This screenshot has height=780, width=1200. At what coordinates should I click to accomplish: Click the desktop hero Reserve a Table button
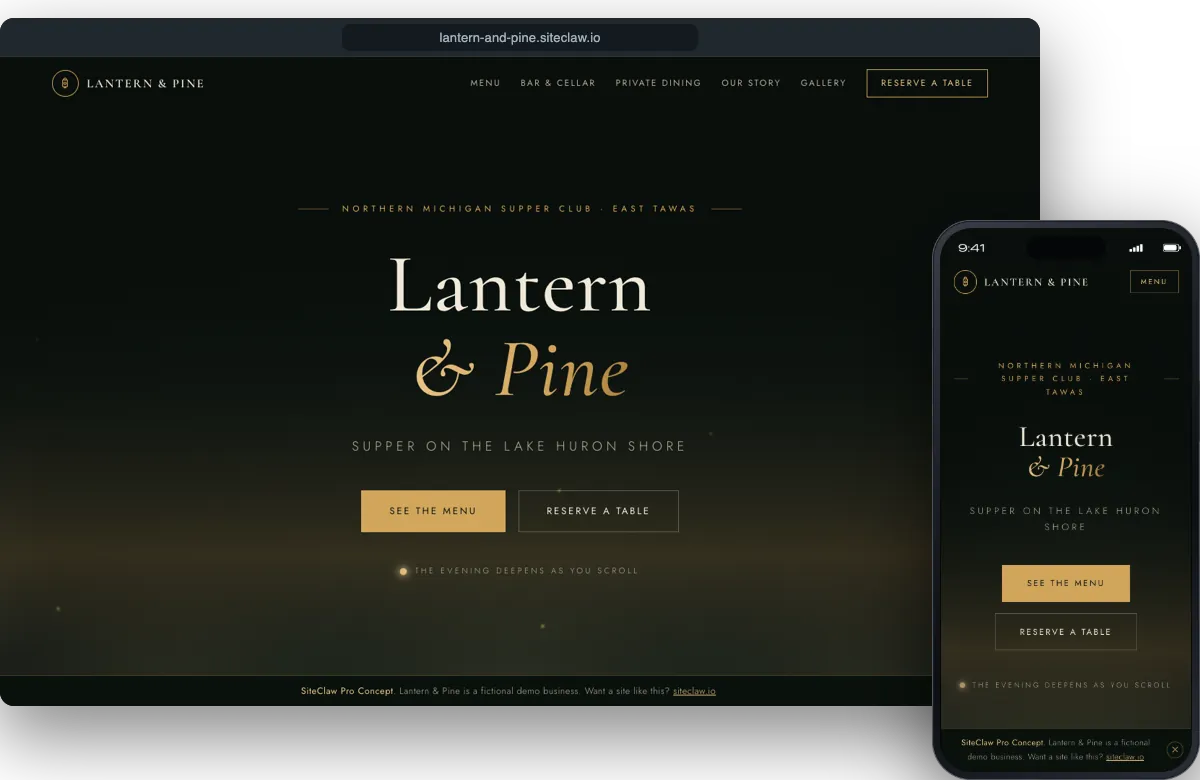coord(598,511)
